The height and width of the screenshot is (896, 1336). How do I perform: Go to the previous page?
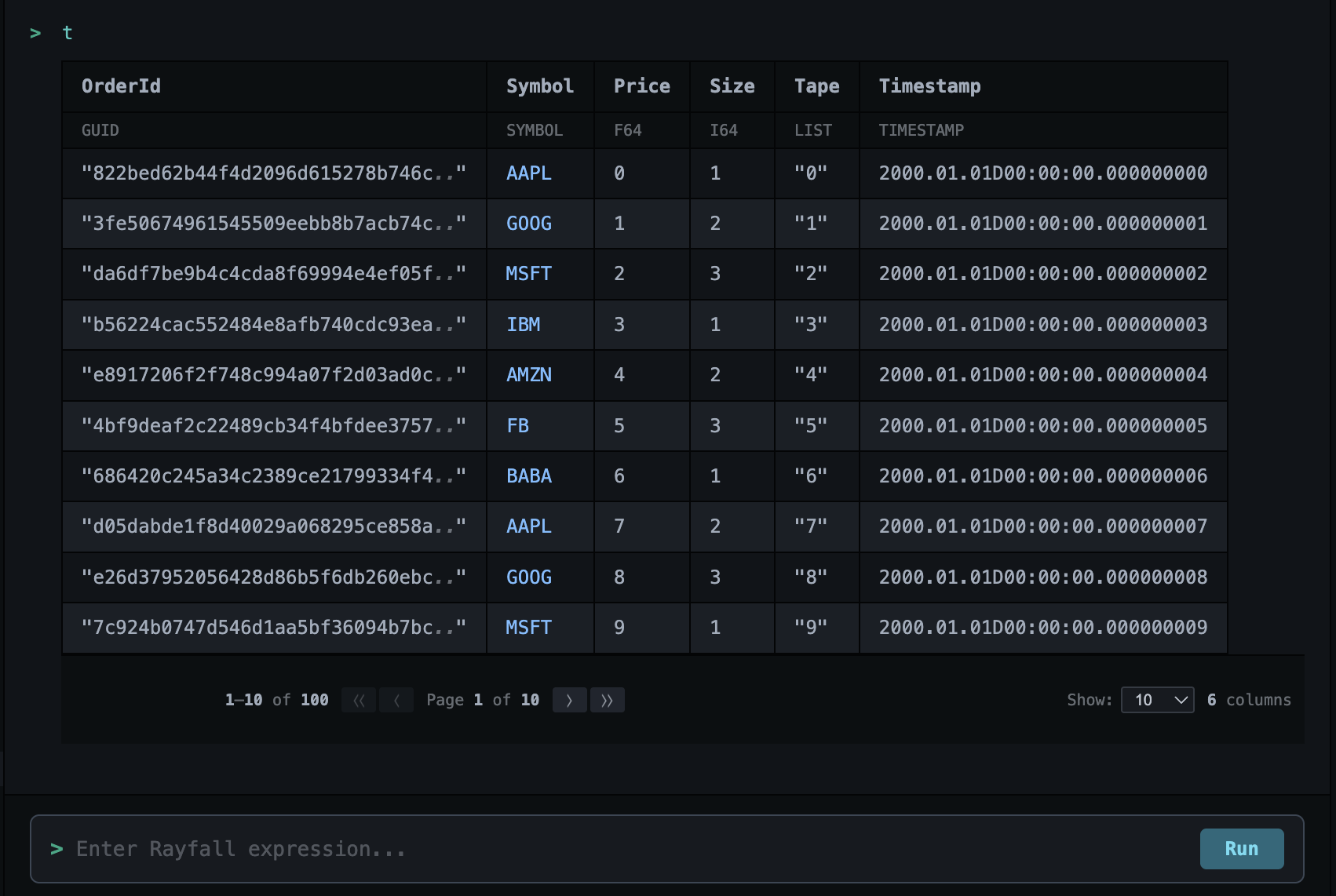pyautogui.click(x=396, y=700)
